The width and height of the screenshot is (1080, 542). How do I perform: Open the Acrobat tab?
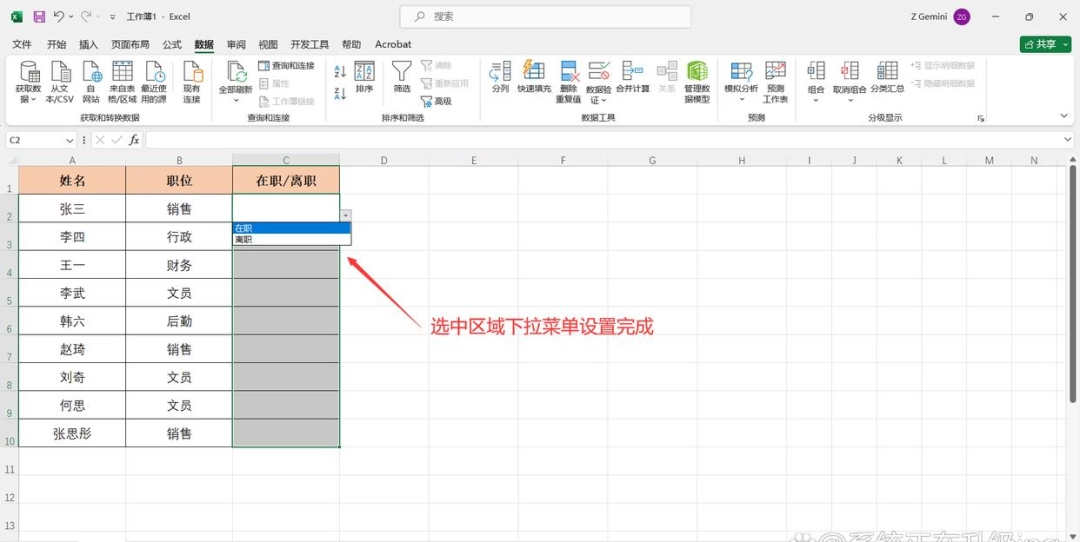click(x=393, y=44)
